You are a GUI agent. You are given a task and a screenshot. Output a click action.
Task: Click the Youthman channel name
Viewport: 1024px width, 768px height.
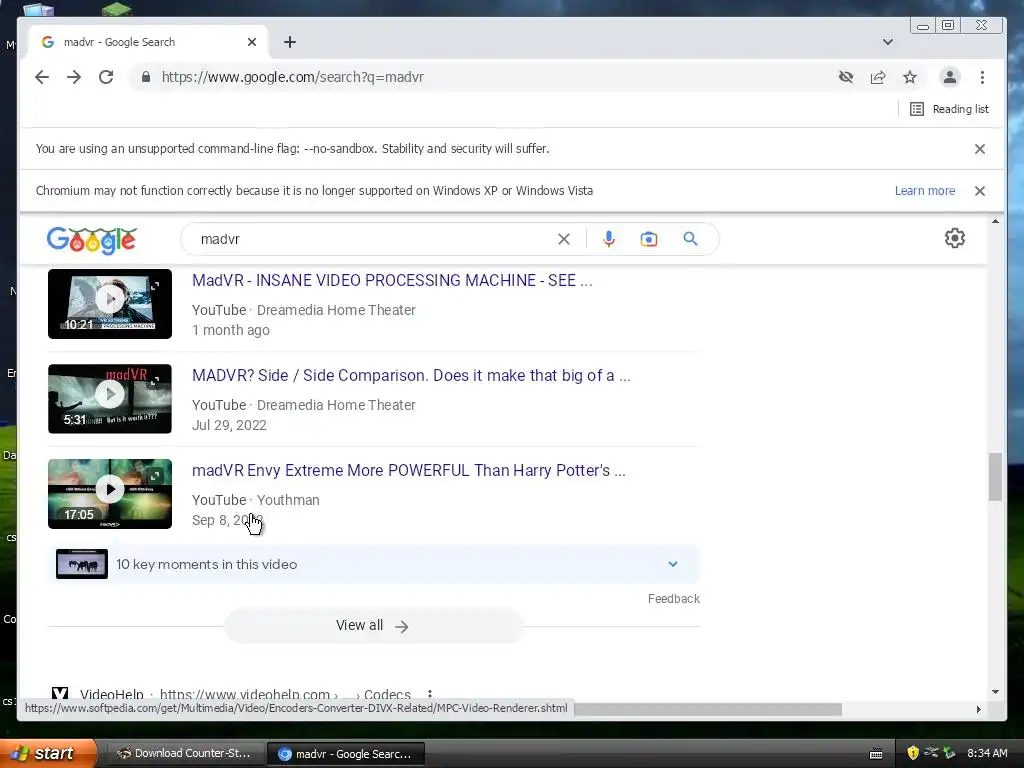pyautogui.click(x=288, y=500)
